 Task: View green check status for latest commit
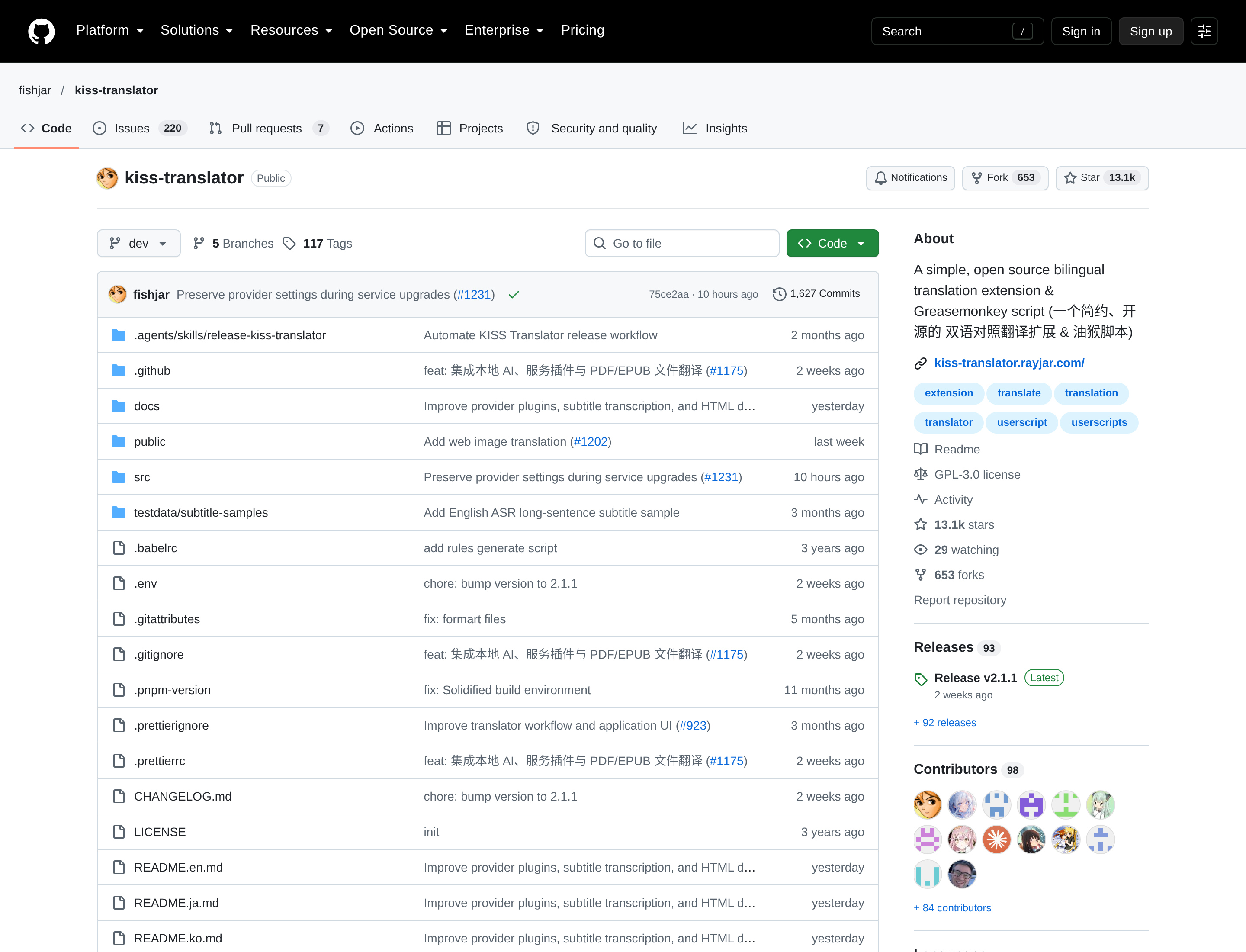point(514,295)
